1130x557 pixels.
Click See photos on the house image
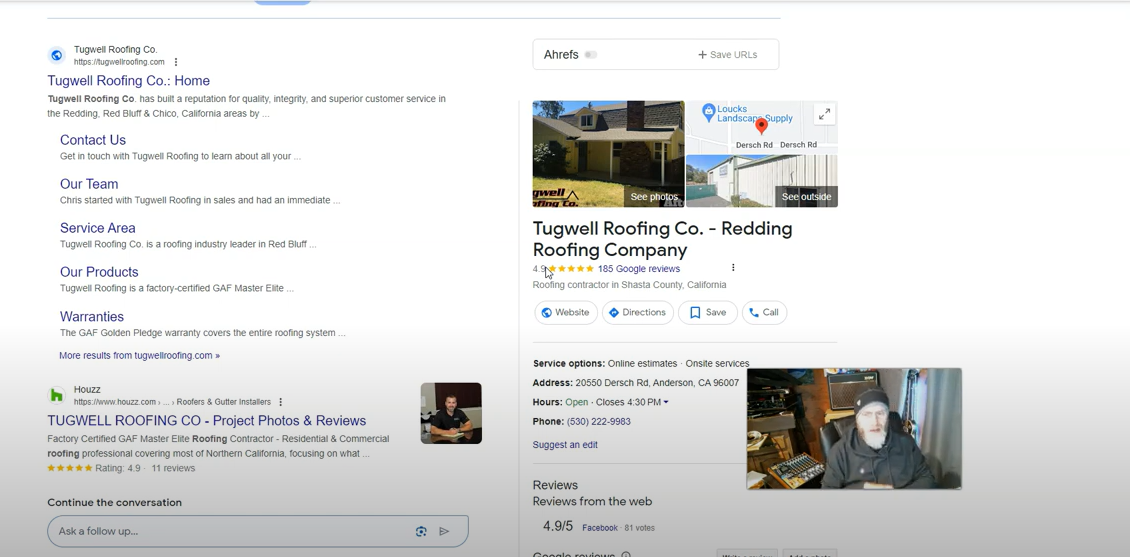[654, 197]
